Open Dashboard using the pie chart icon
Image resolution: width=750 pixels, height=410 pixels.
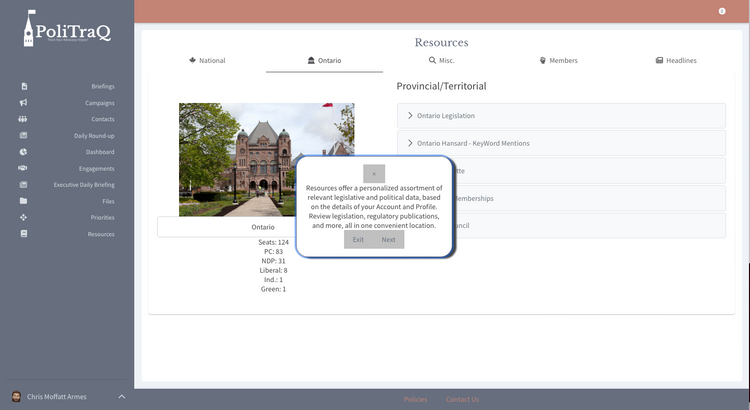[24, 152]
